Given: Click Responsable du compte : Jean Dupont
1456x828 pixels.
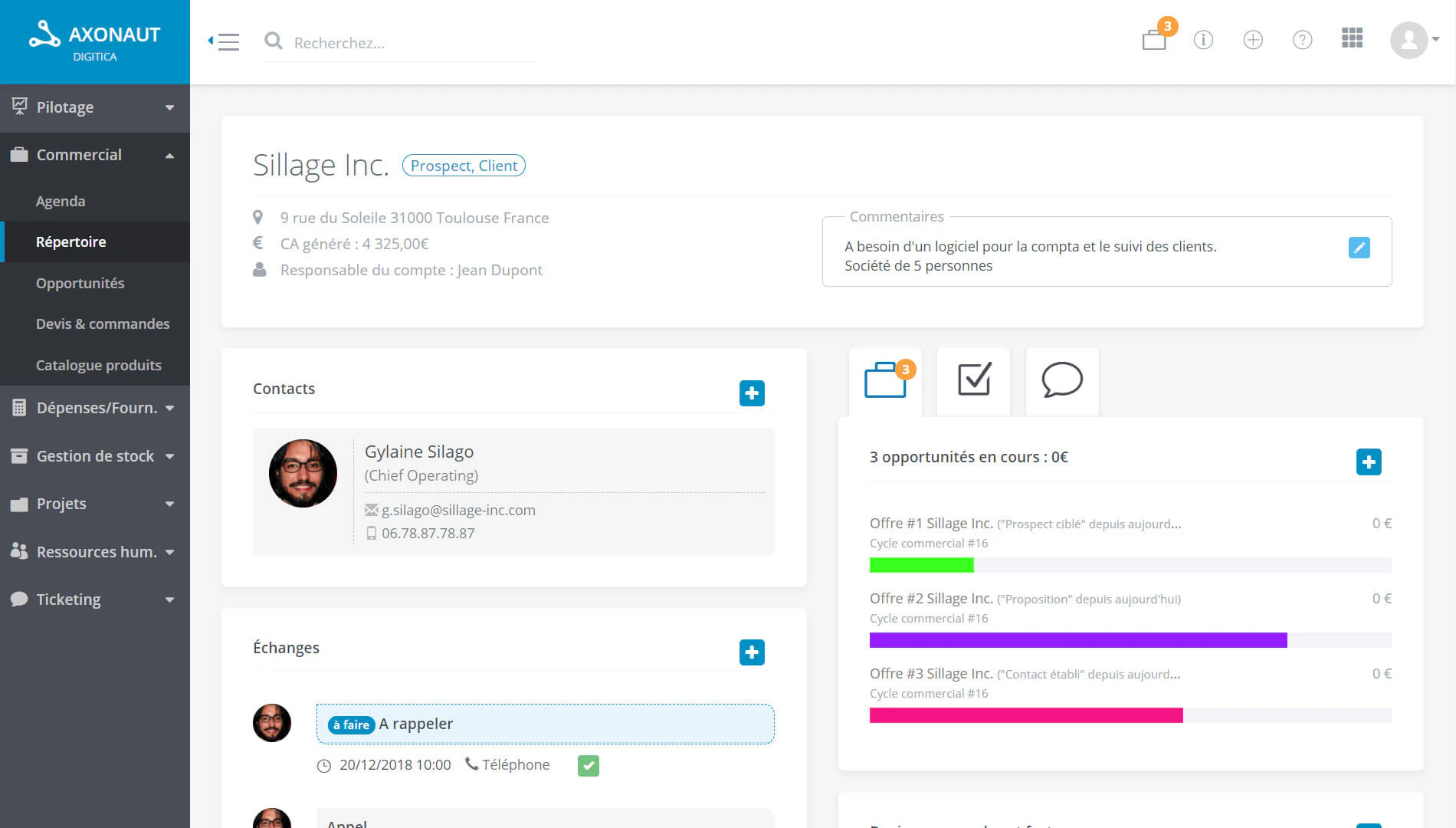Looking at the screenshot, I should click(x=411, y=270).
